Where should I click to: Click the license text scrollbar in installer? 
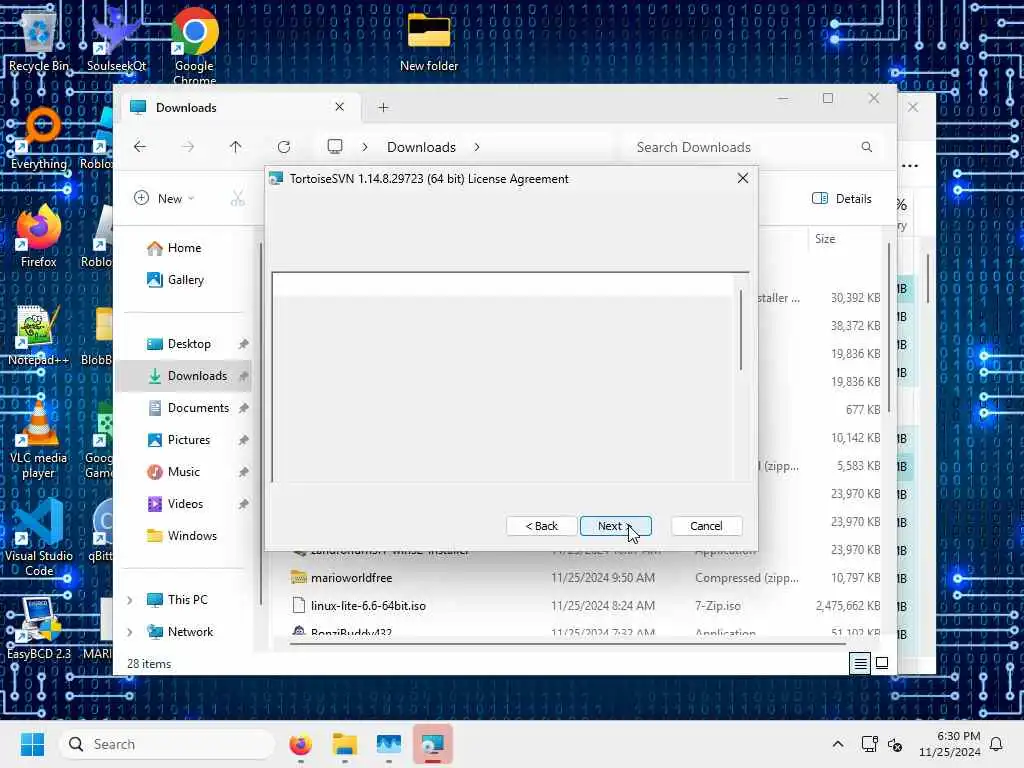click(741, 330)
